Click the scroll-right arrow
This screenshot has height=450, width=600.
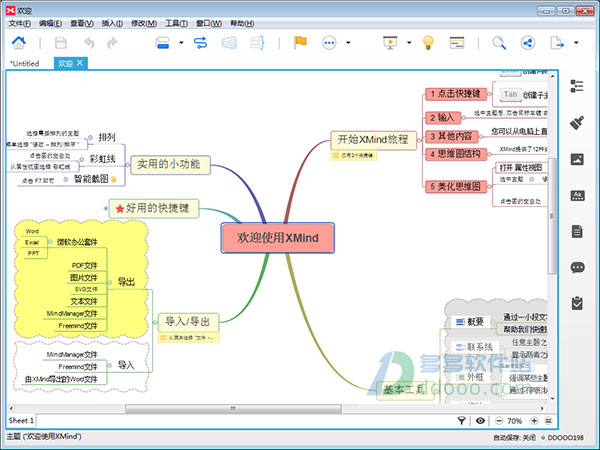pos(542,408)
